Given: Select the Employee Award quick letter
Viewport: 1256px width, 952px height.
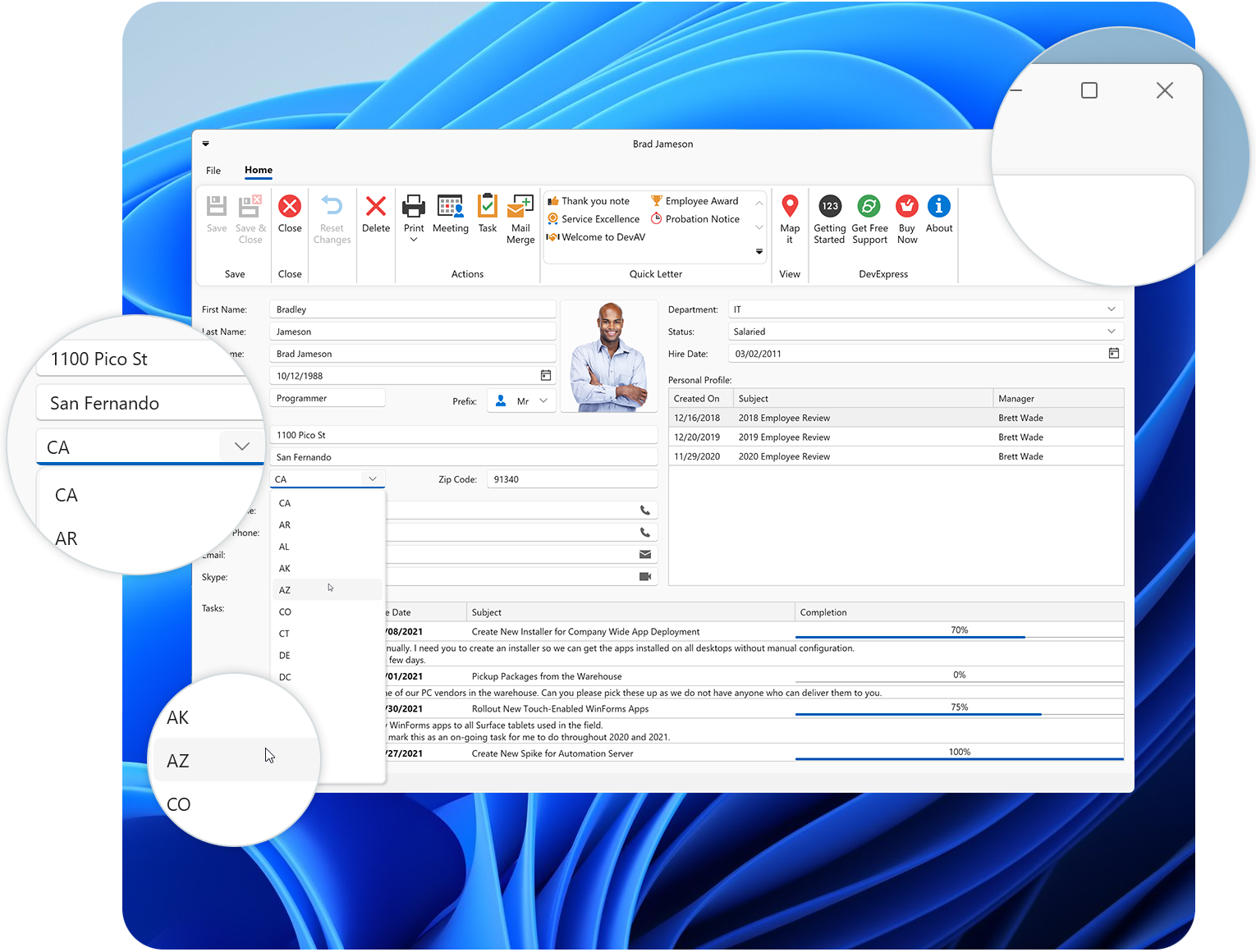Looking at the screenshot, I should coord(699,200).
